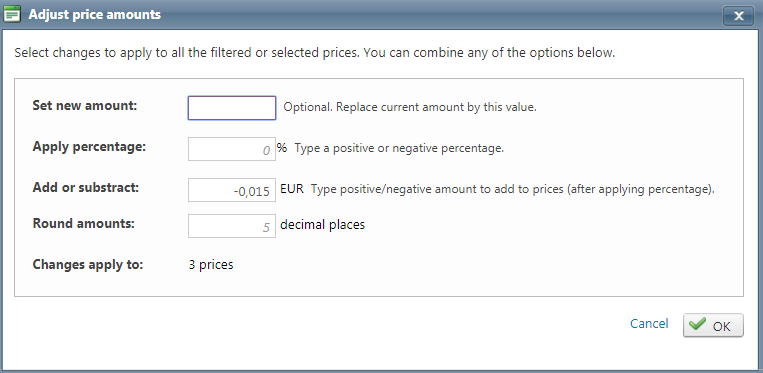This screenshot has height=373, width=763.
Task: Click the 'Add or substract:' label
Action: coord(86,188)
